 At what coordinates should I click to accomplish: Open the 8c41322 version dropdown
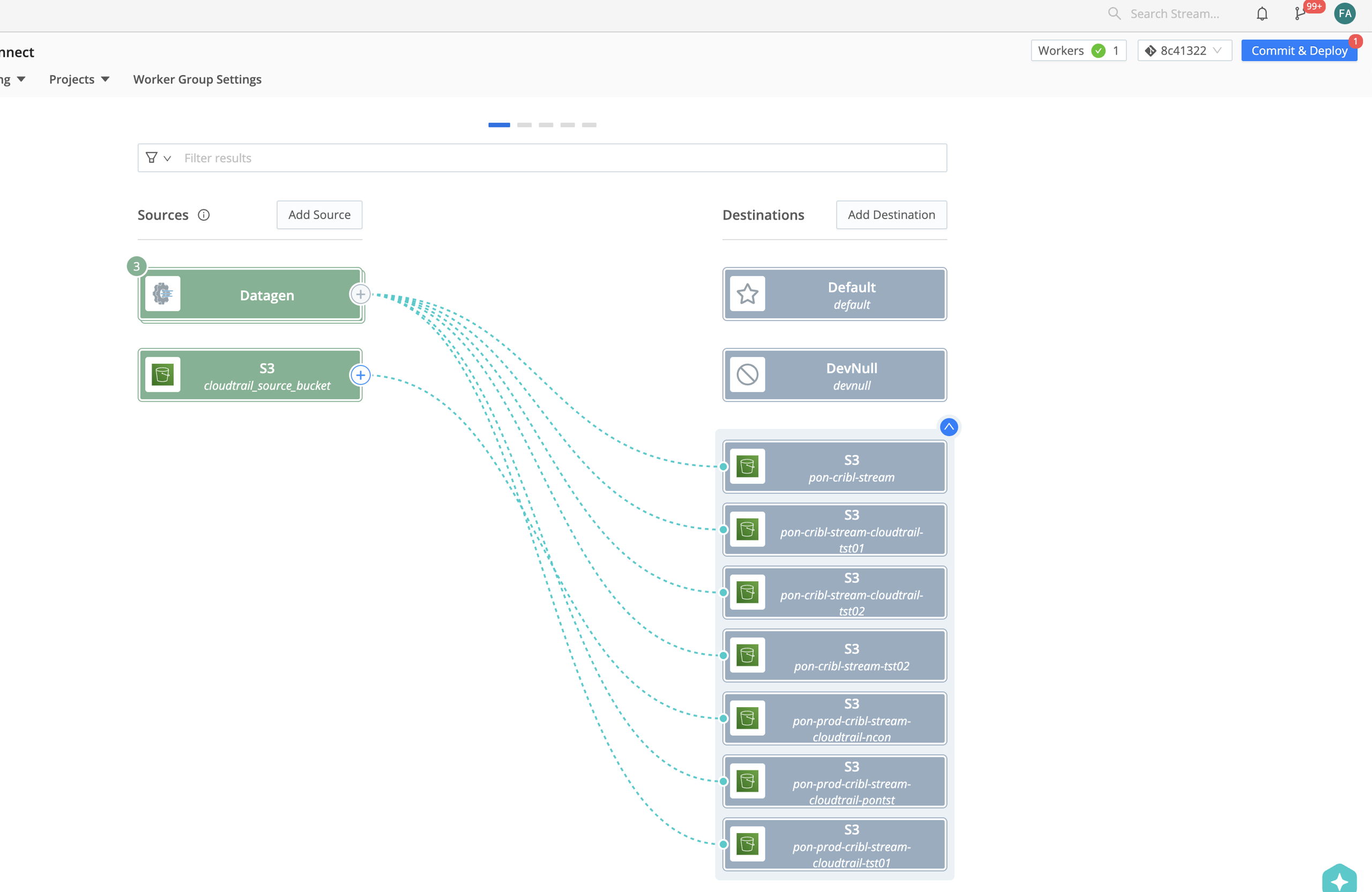(x=1184, y=51)
